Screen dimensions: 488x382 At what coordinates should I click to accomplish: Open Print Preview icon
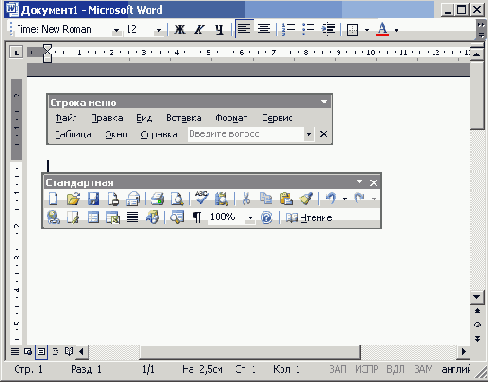(177, 199)
